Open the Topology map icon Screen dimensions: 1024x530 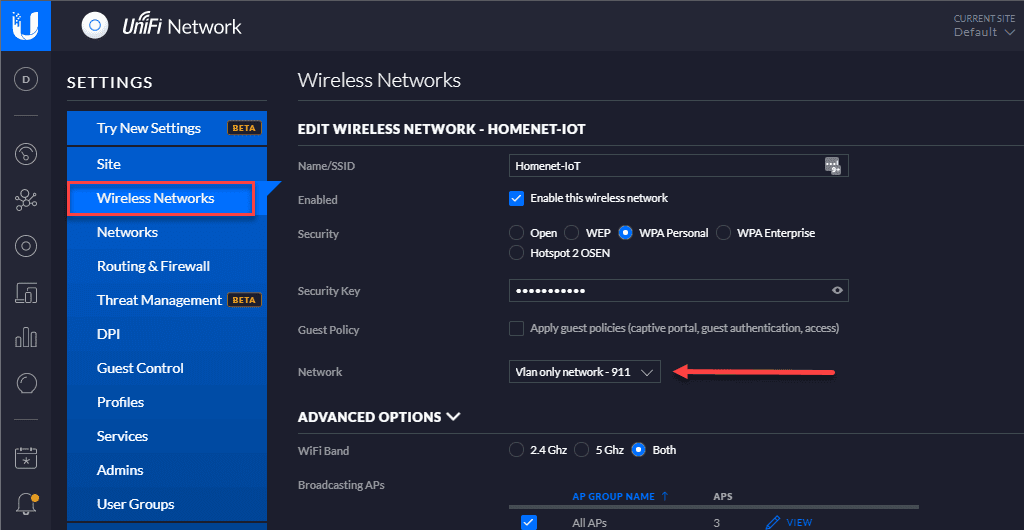click(26, 201)
